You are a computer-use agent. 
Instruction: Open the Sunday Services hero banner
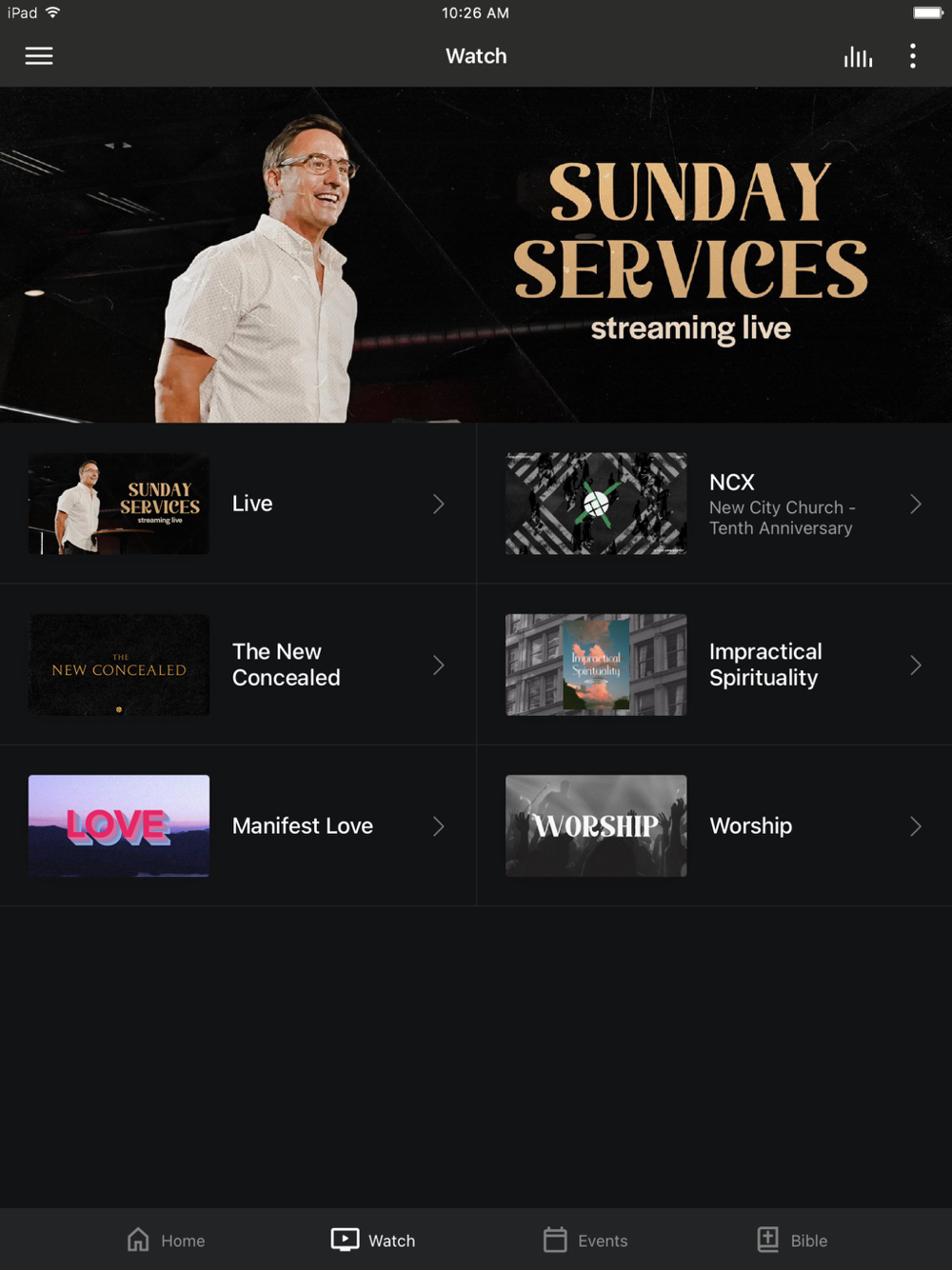click(x=476, y=255)
